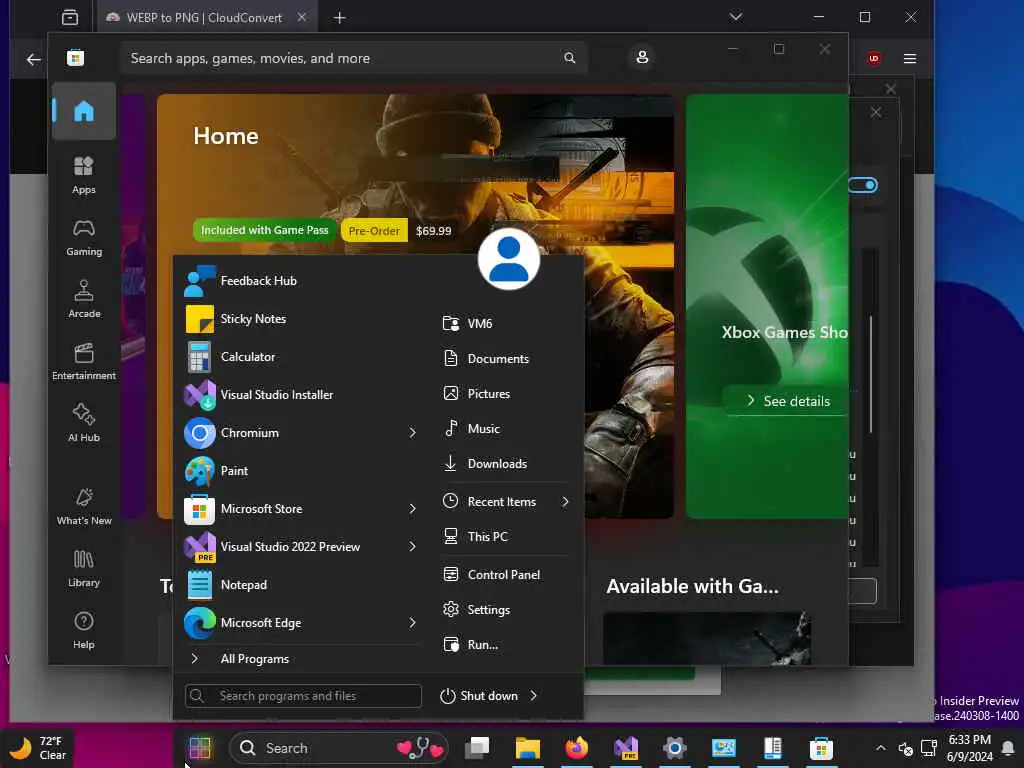Open browser hamburger menu
This screenshot has width=1024, height=768.
[910, 59]
